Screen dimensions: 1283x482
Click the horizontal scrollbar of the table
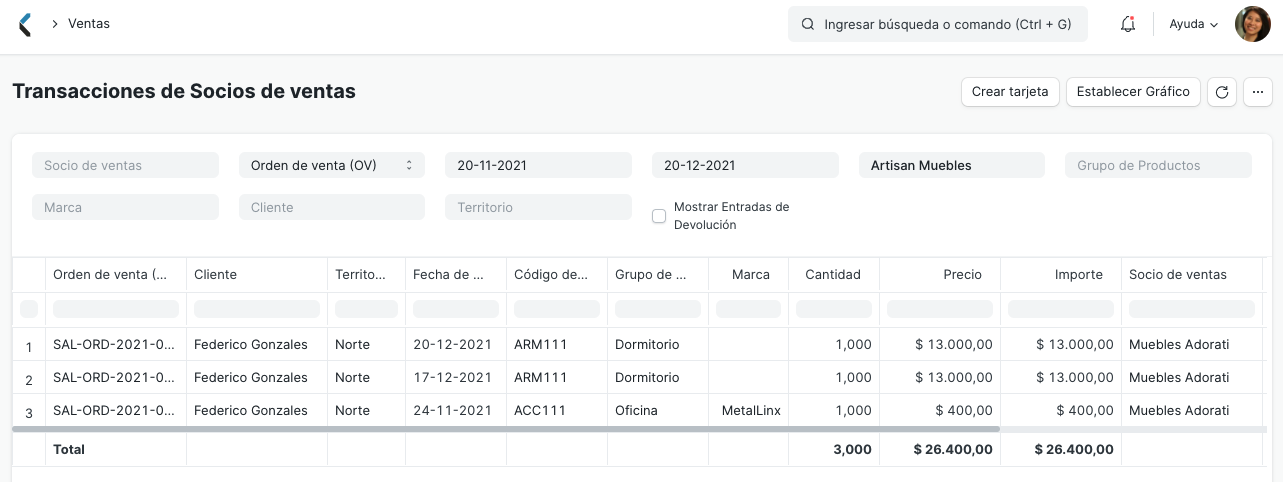(505, 429)
